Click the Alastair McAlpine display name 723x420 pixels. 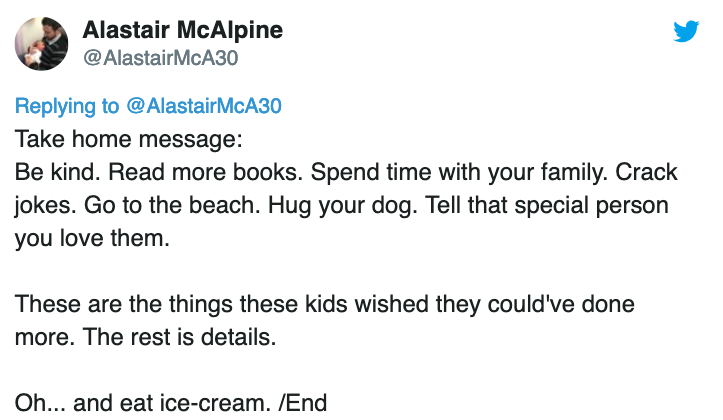point(183,30)
